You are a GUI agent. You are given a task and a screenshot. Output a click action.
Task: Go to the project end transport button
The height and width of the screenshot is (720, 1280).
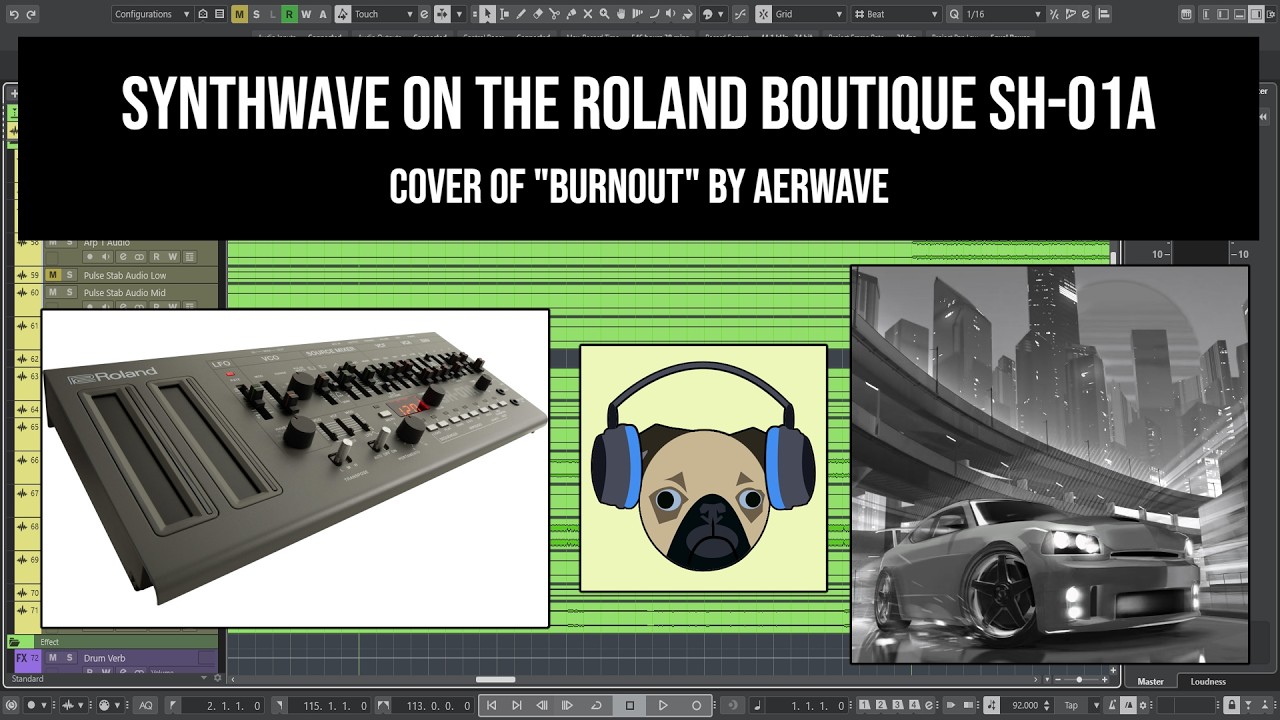tap(517, 705)
